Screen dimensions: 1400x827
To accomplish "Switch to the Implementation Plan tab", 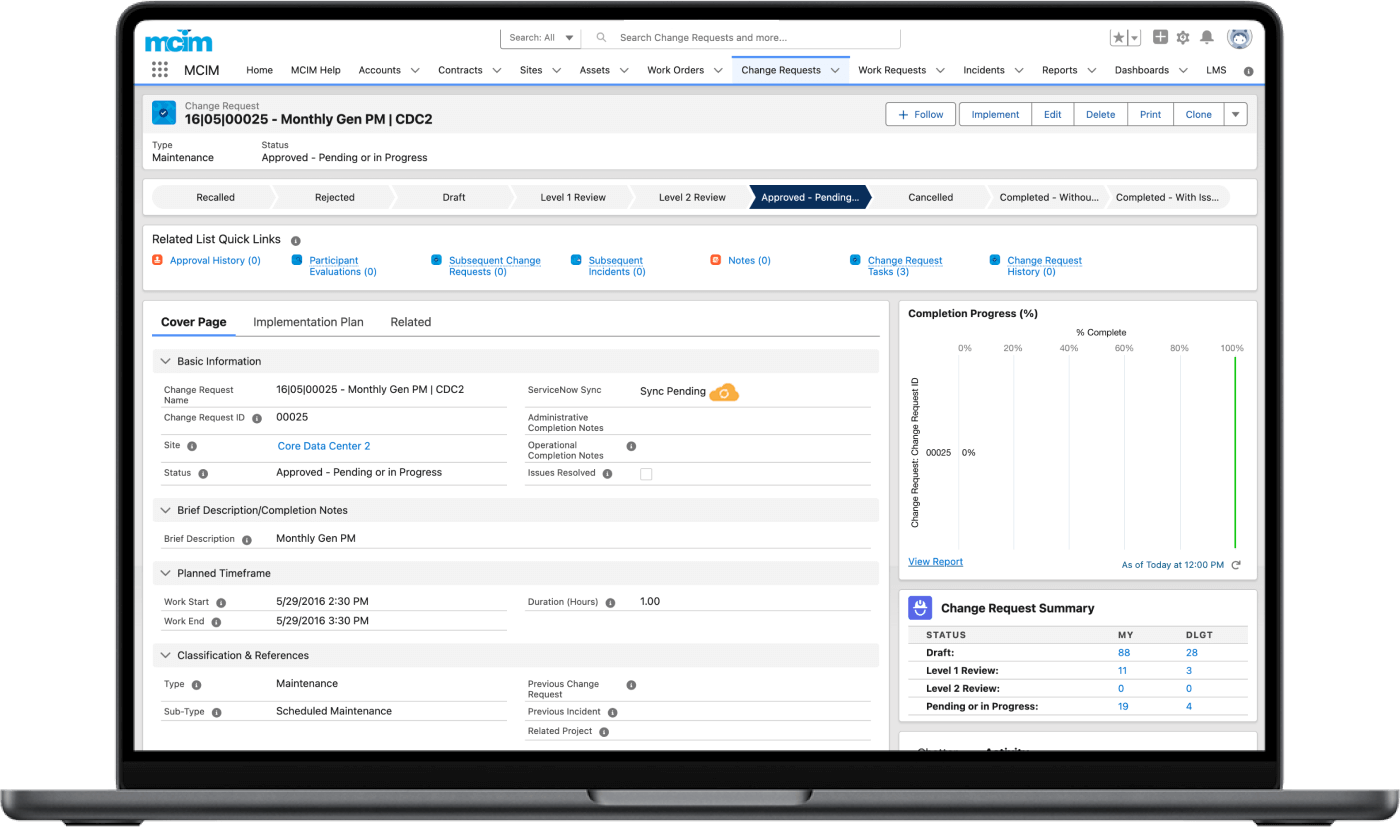I will 308,322.
